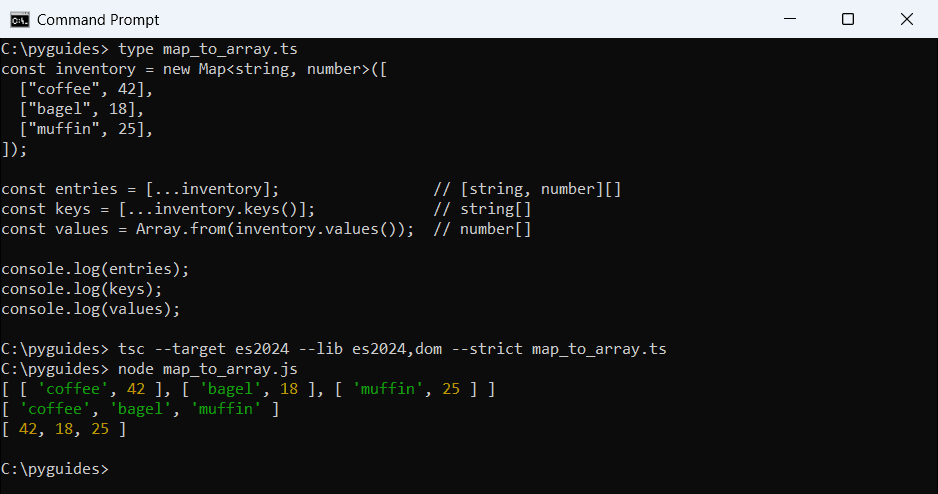Click 'const entries = [...inventory];' code
This screenshot has height=494, width=938.
140,189
